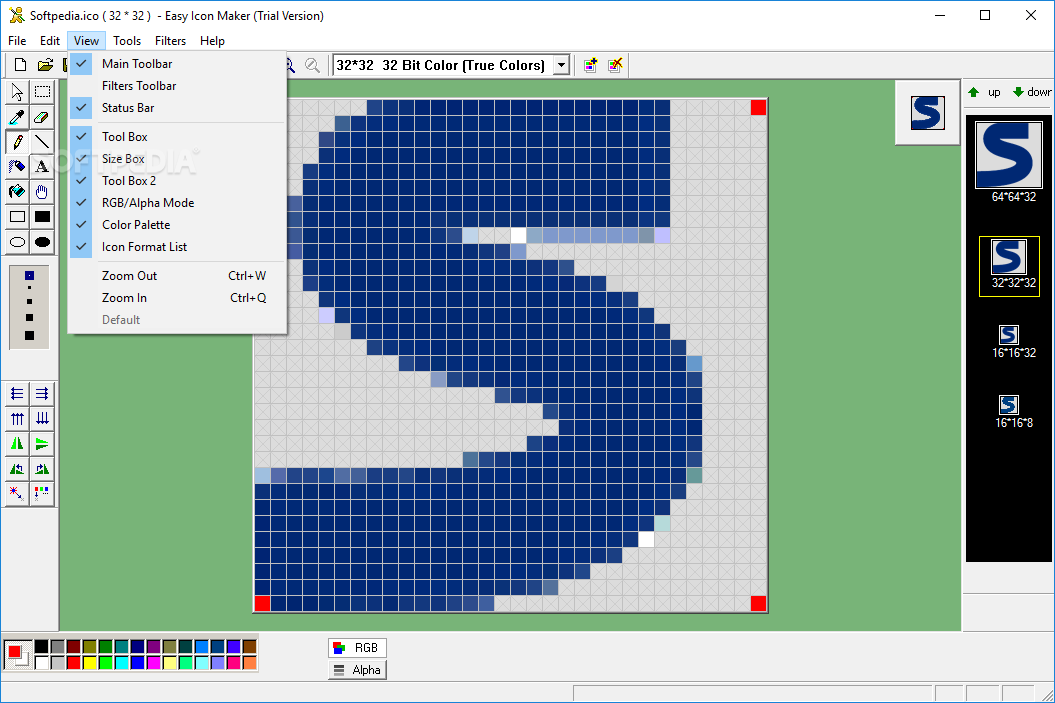The width and height of the screenshot is (1055, 703).
Task: Shift image up with the up arrows icon
Action: [x=17, y=418]
